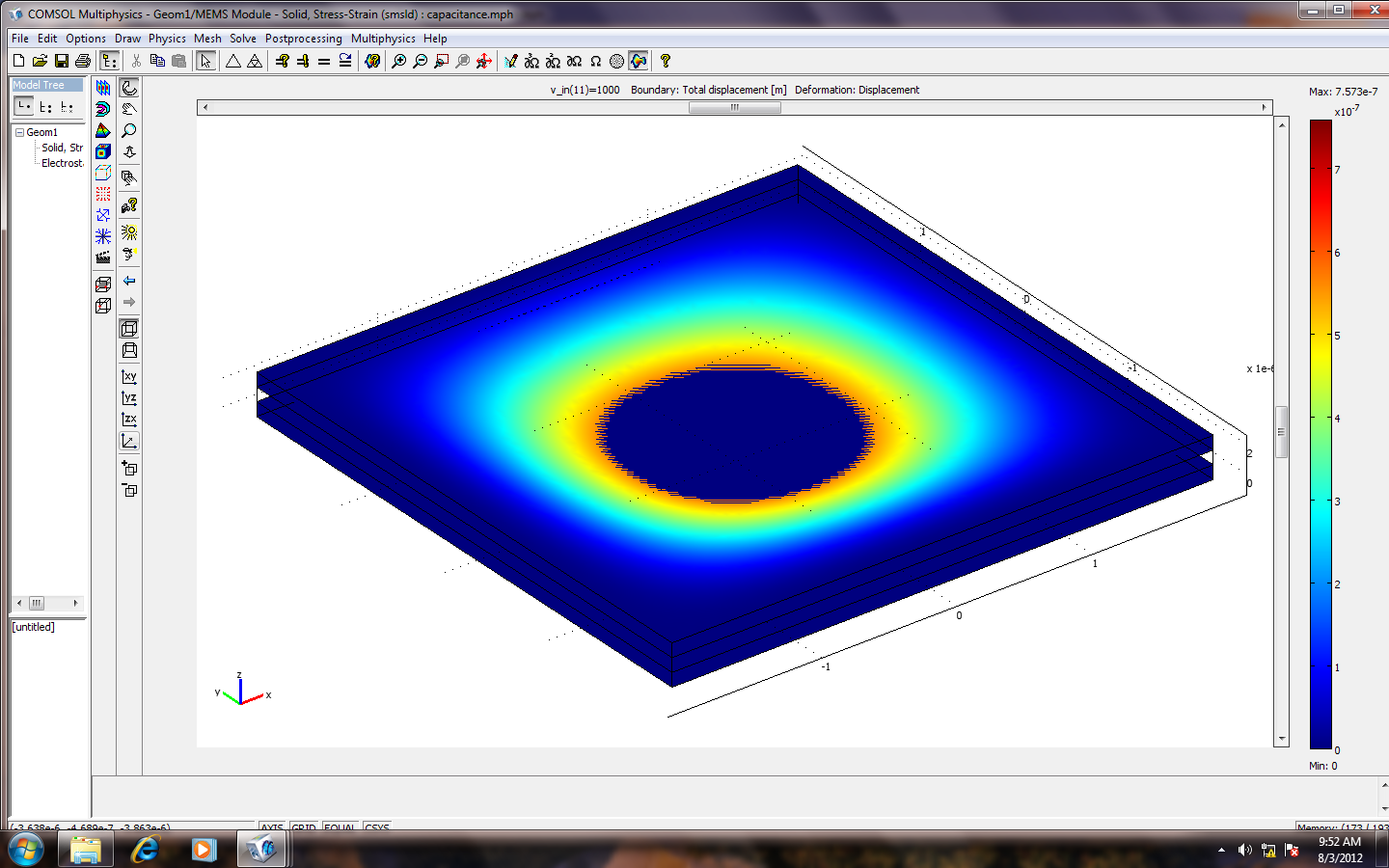This screenshot has height=868, width=1389.
Task: Go to the XY plane view
Action: [x=129, y=377]
